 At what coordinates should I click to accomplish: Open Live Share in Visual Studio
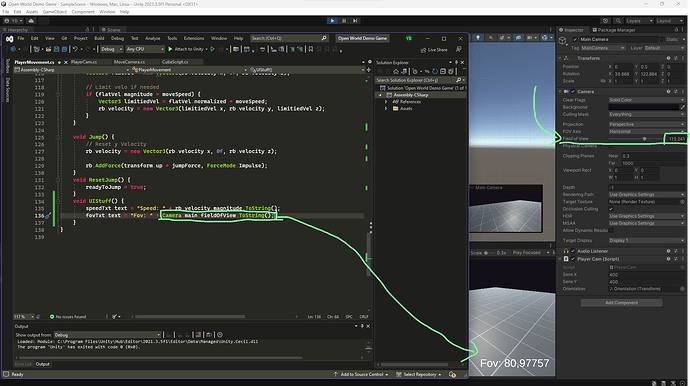434,50
